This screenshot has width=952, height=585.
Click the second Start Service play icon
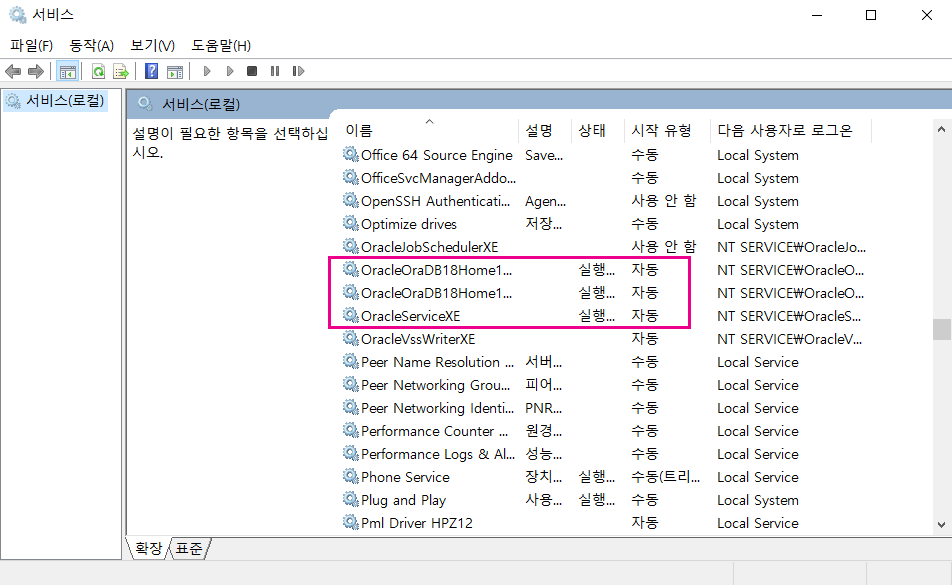(x=230, y=72)
